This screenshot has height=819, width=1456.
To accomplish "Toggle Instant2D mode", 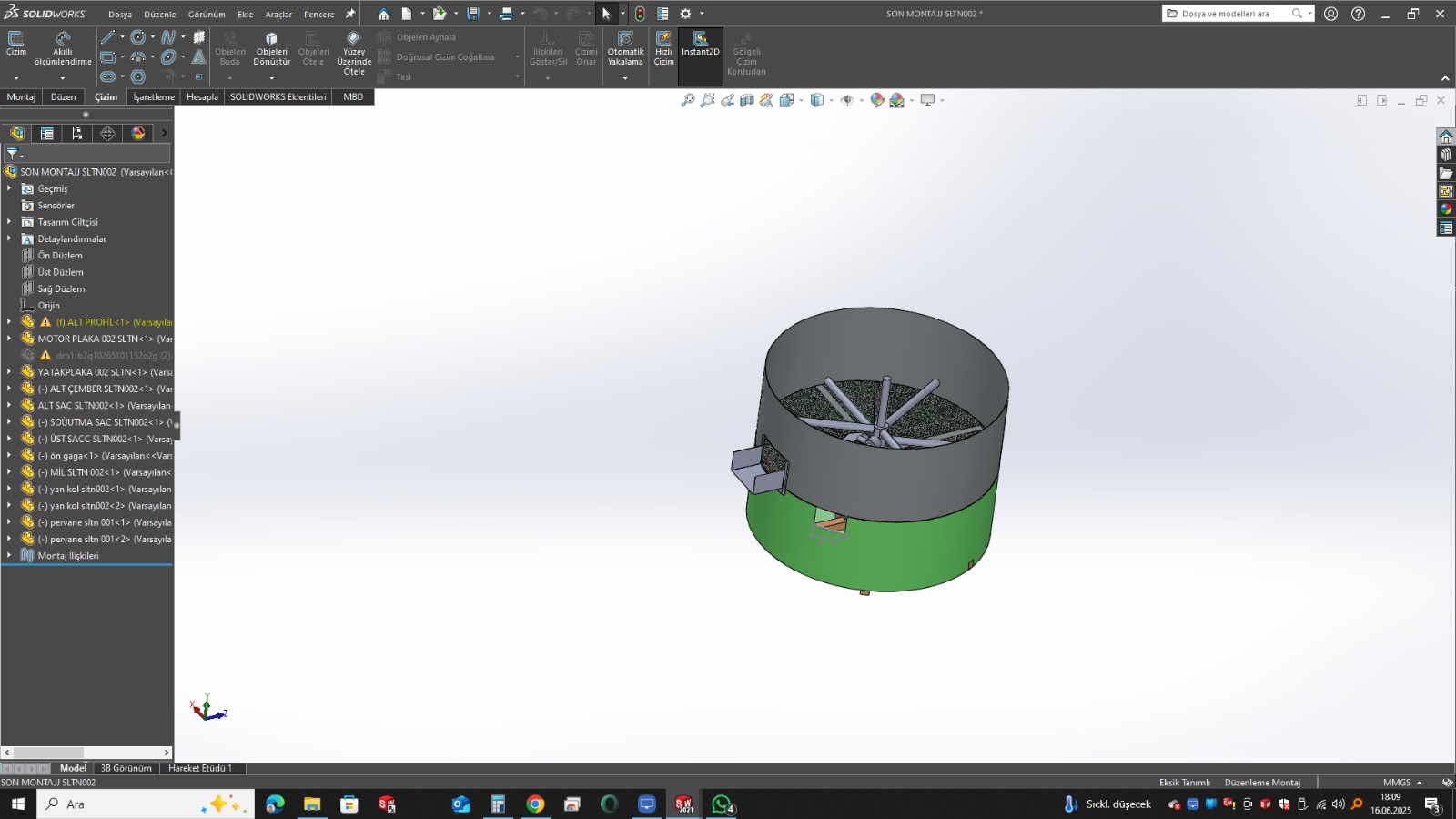I will (x=700, y=44).
